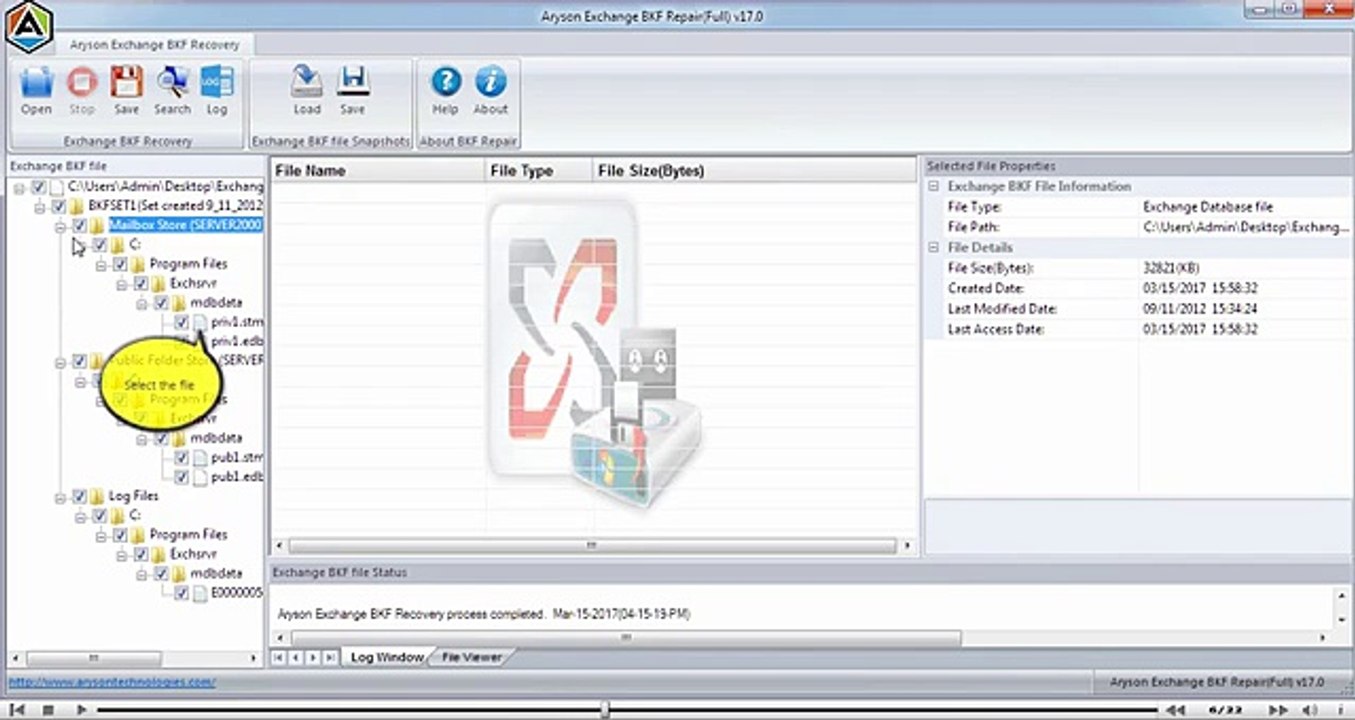
Task: Click the file icon beside the C:\Users path
Action: coord(58,187)
